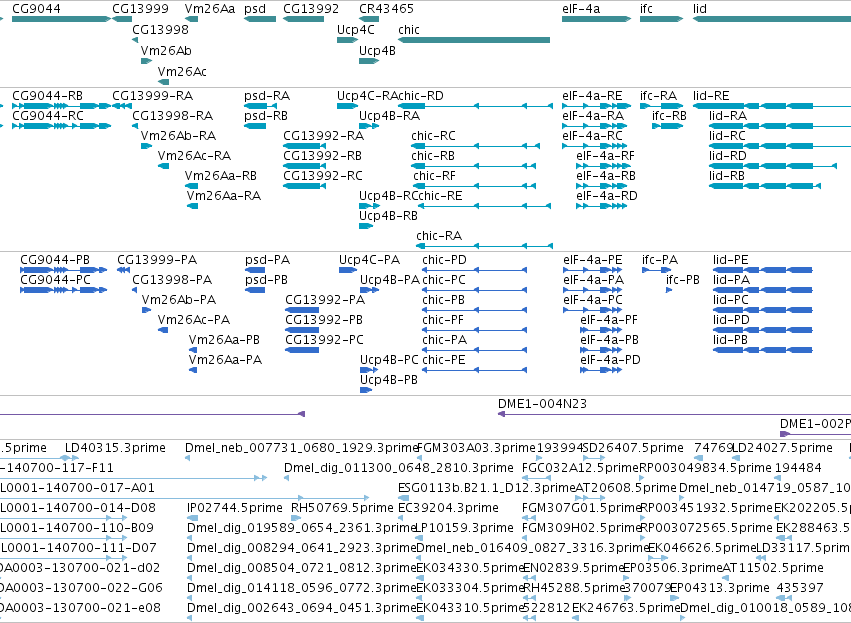Select the Vm26Aa gene label
Image resolution: width=851 pixels, height=623 pixels.
pos(210,9)
